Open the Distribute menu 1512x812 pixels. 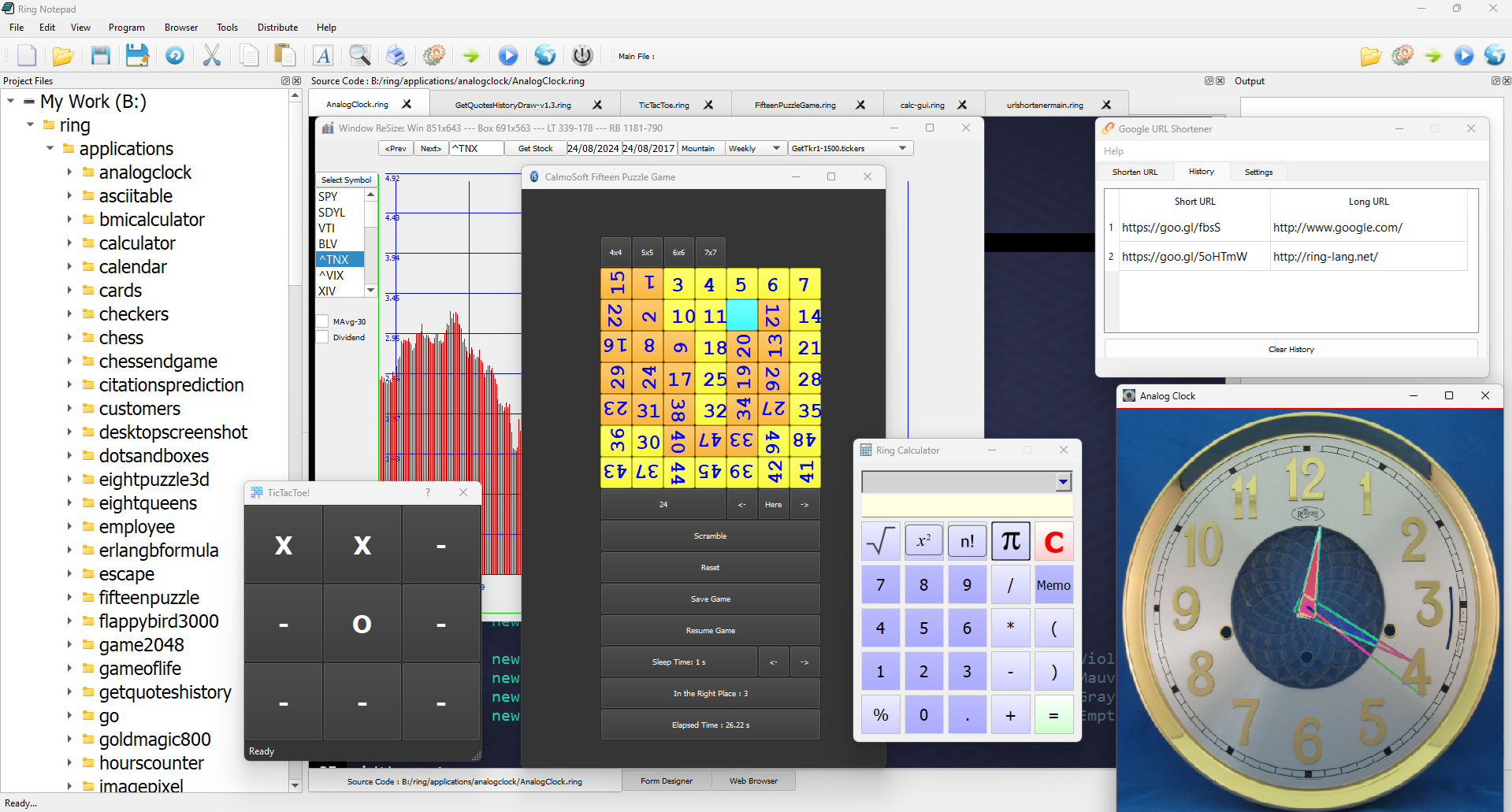(x=277, y=28)
